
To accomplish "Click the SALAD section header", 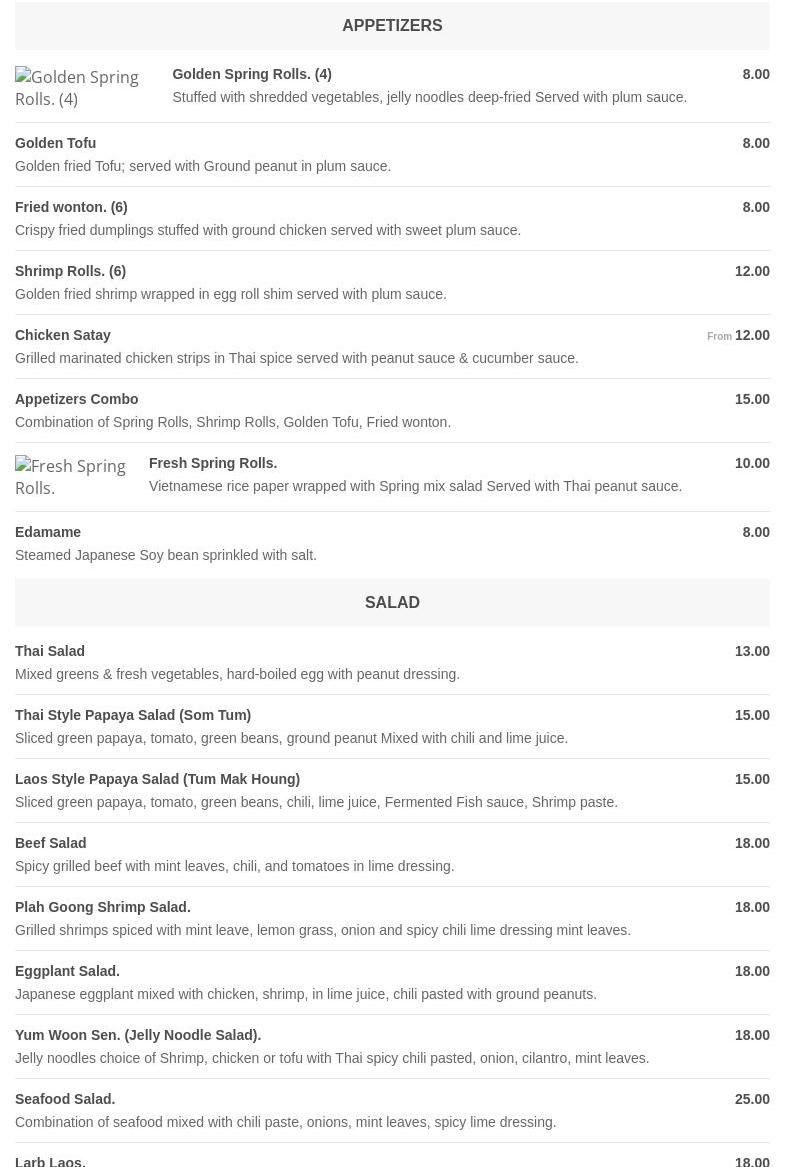I will (x=392, y=603).
